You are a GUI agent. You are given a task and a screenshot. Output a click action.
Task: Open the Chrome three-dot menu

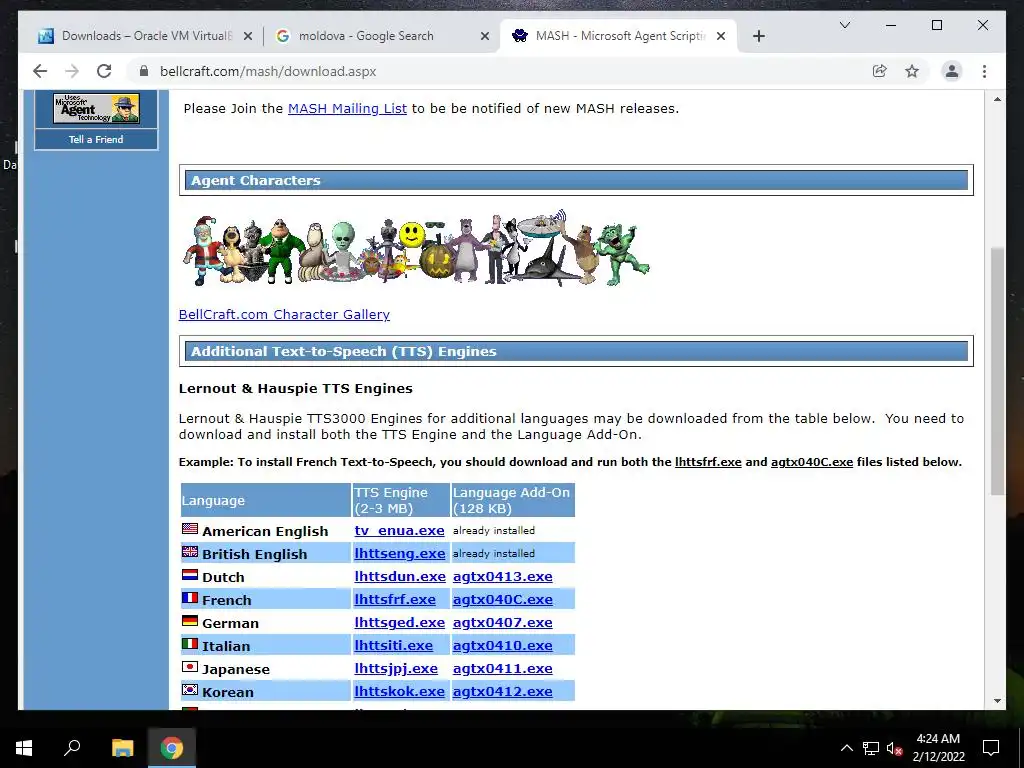[x=984, y=71]
